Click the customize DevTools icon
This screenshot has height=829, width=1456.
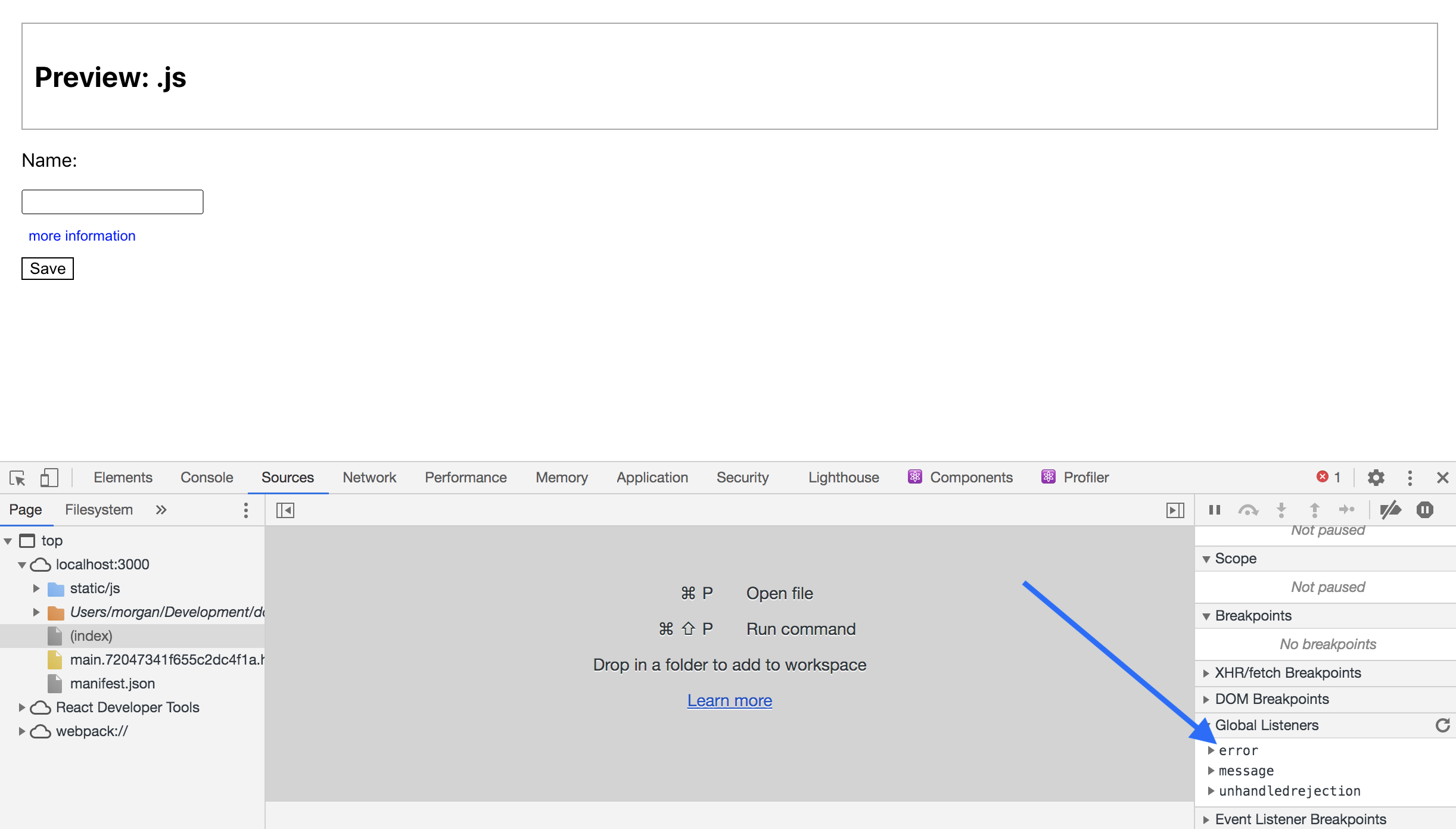point(1408,477)
